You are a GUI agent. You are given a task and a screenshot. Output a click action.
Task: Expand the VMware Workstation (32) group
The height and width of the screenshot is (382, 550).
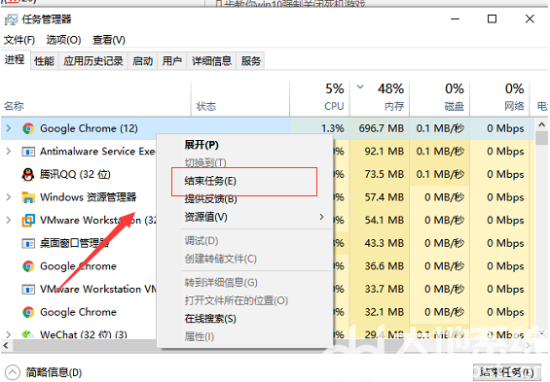pos(9,220)
